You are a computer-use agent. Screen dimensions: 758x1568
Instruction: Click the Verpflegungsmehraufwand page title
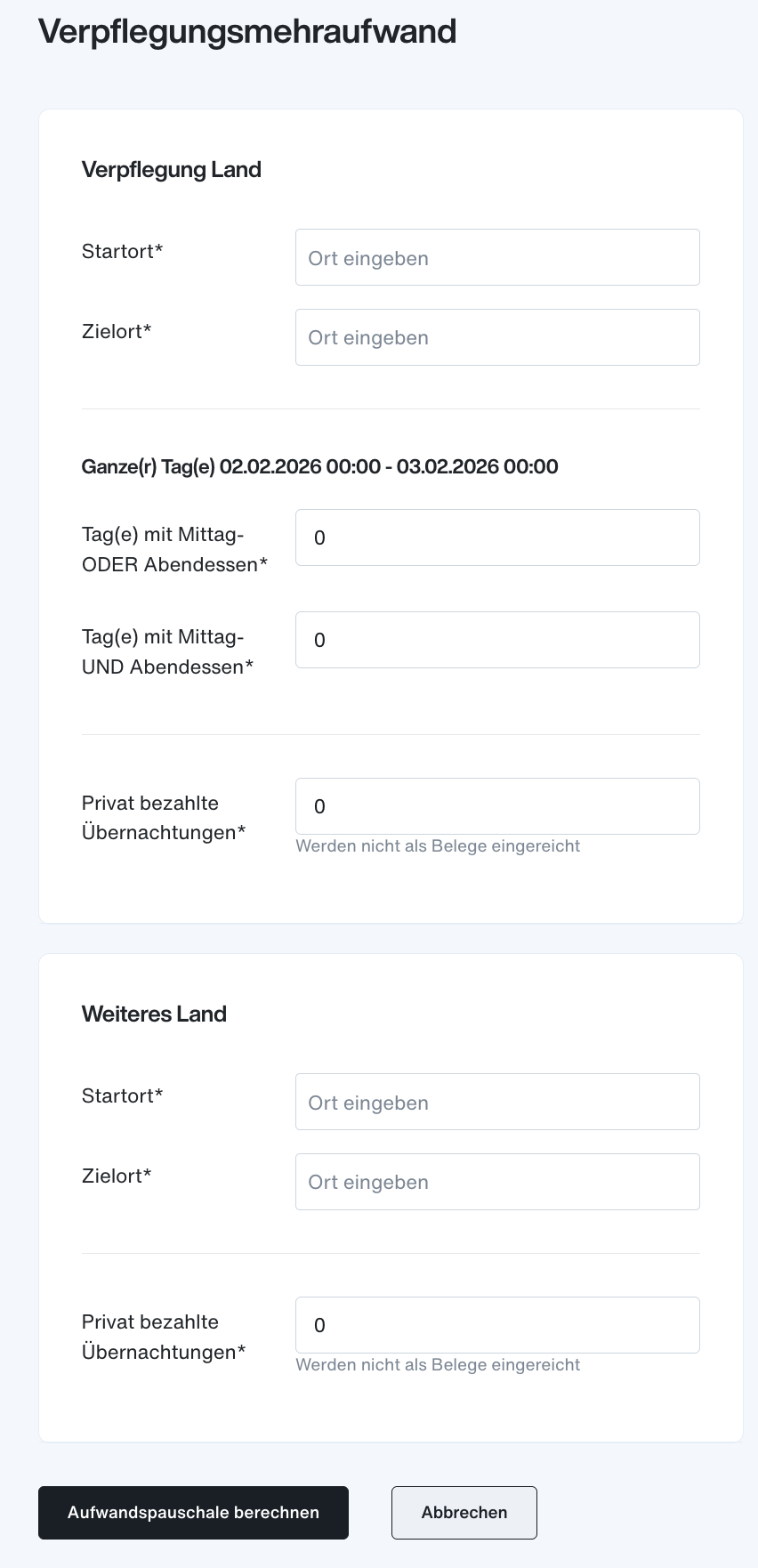tap(247, 31)
